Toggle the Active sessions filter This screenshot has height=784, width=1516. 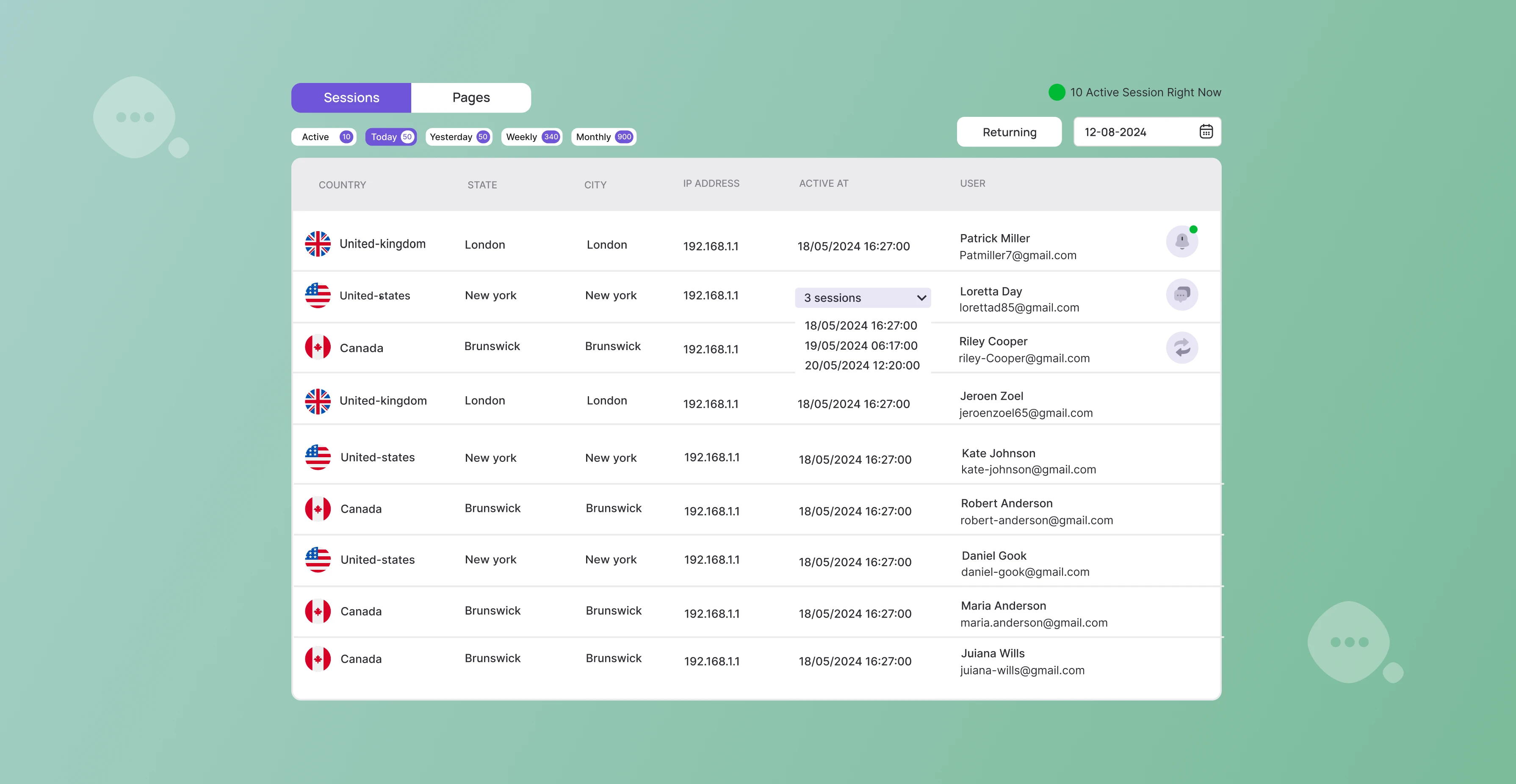click(323, 136)
